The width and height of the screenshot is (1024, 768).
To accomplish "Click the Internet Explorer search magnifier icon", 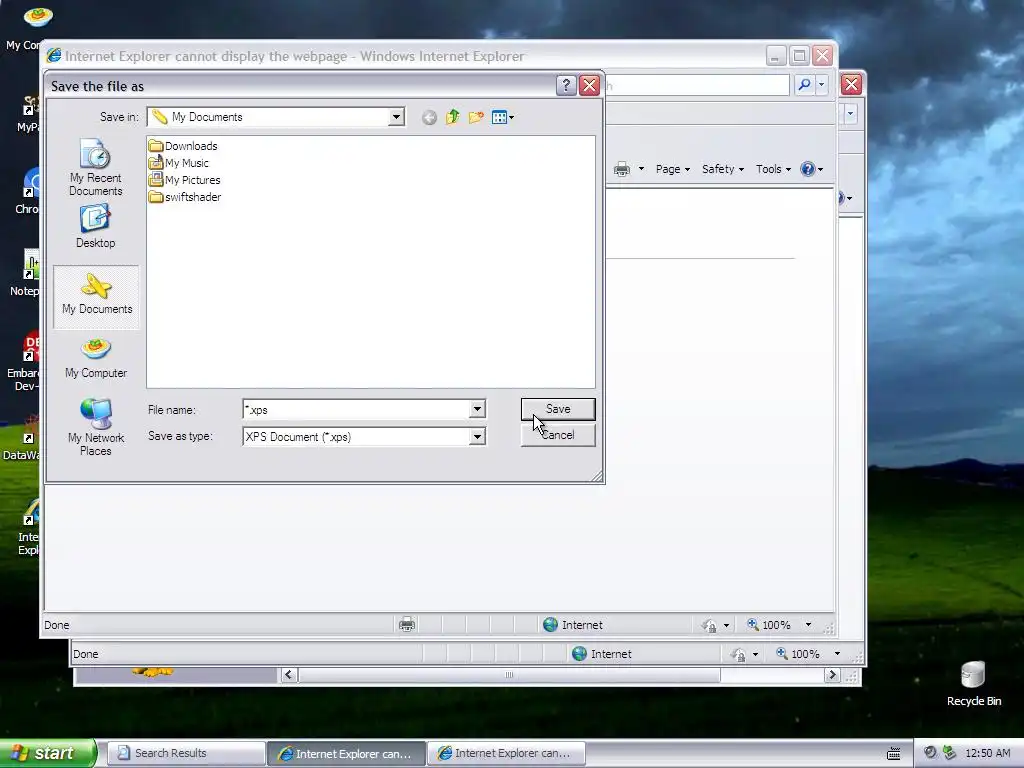I will click(805, 84).
